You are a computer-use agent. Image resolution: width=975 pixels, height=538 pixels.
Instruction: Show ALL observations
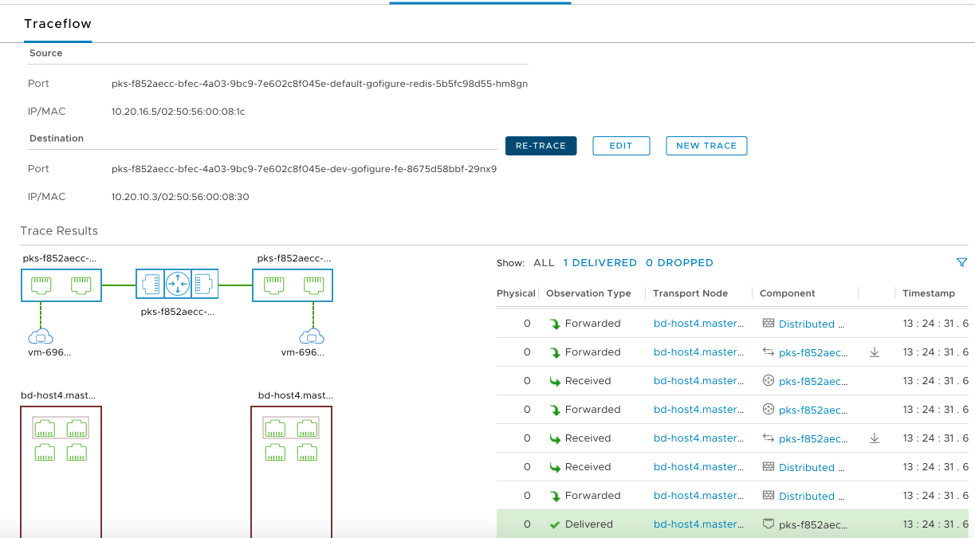[x=543, y=263]
